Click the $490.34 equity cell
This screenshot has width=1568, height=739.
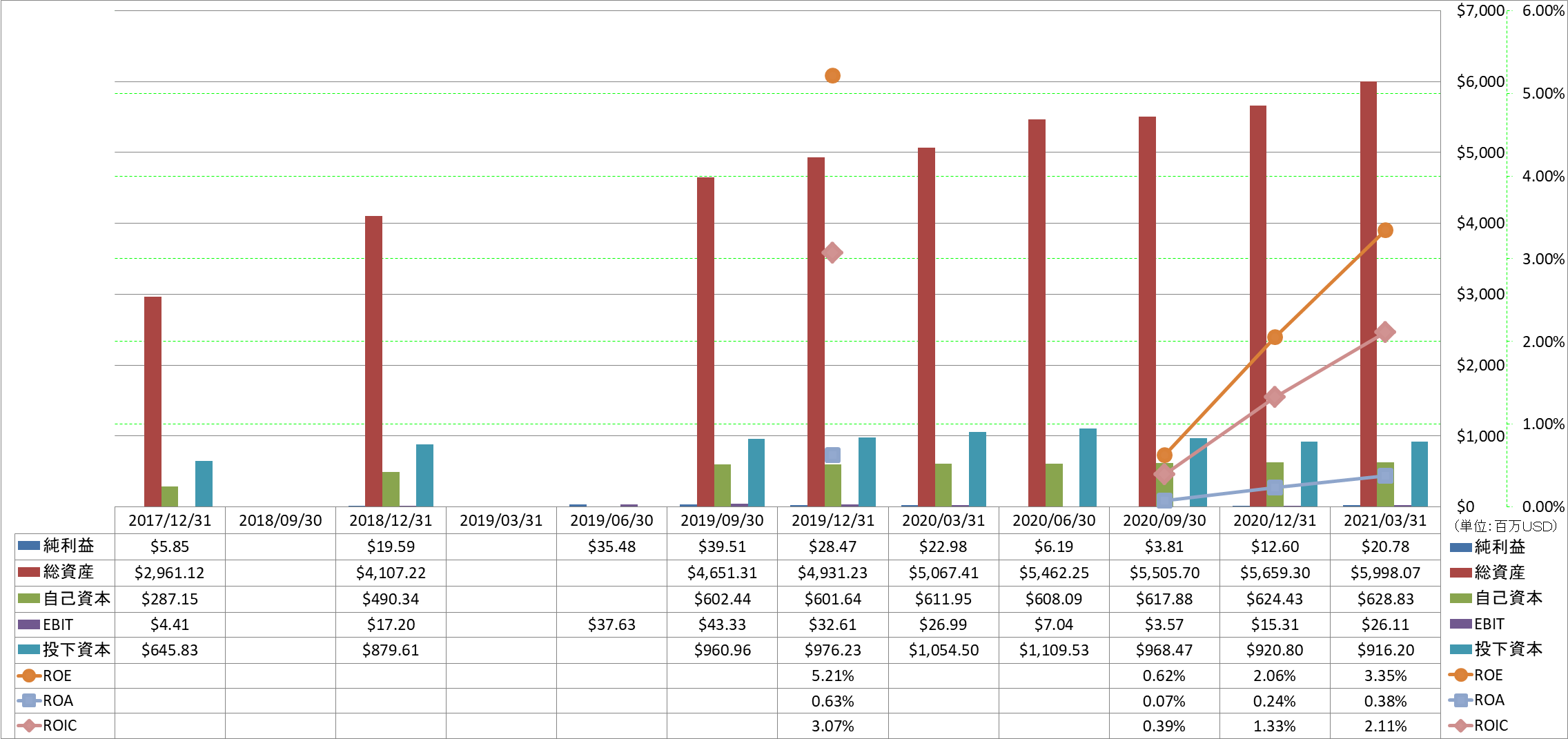(x=391, y=599)
